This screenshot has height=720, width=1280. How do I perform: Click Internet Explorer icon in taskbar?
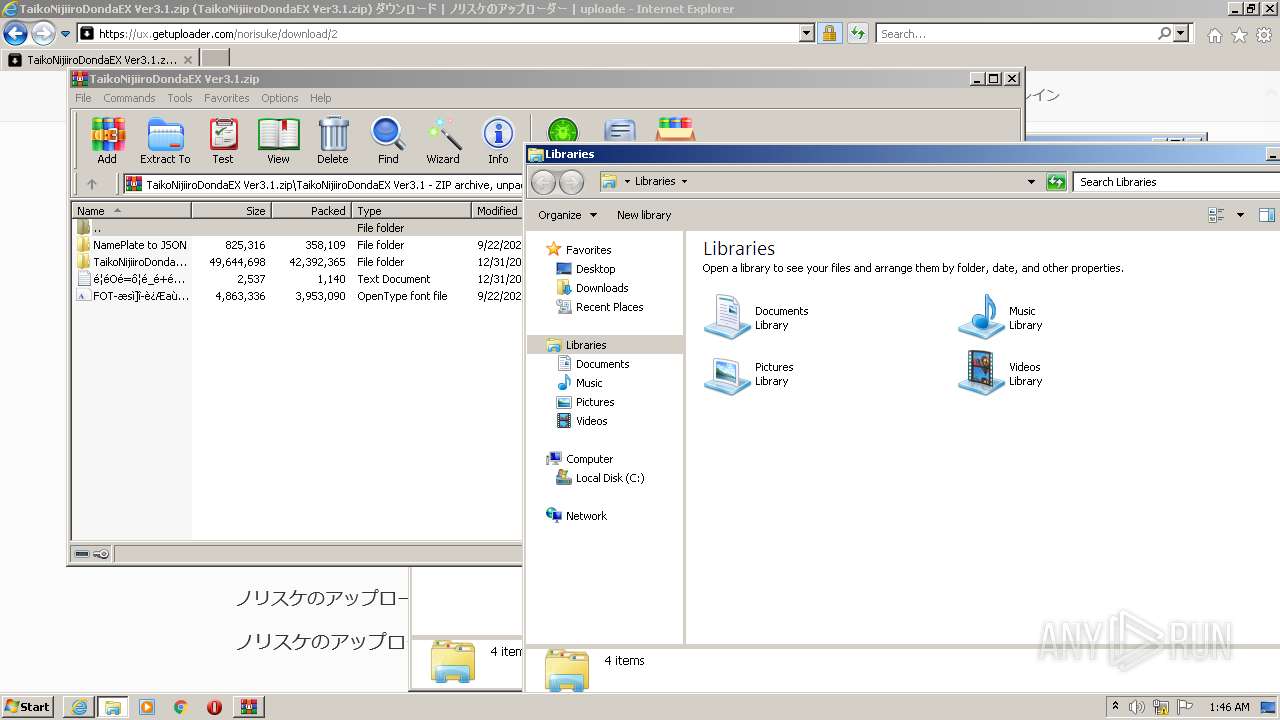click(80, 707)
